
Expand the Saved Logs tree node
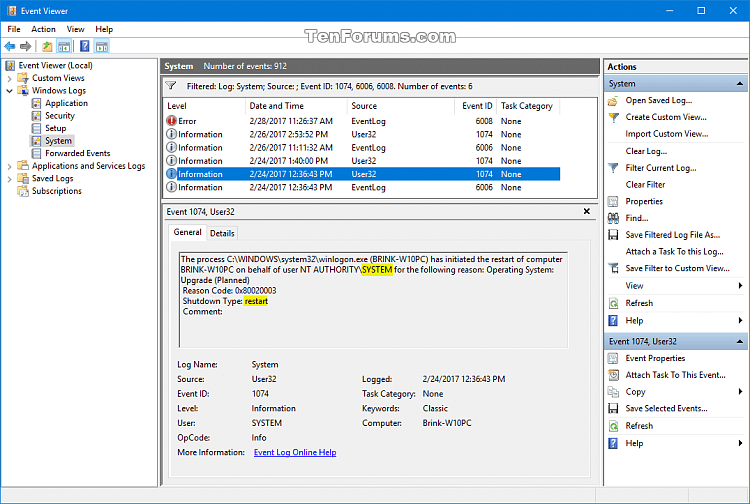(9, 179)
